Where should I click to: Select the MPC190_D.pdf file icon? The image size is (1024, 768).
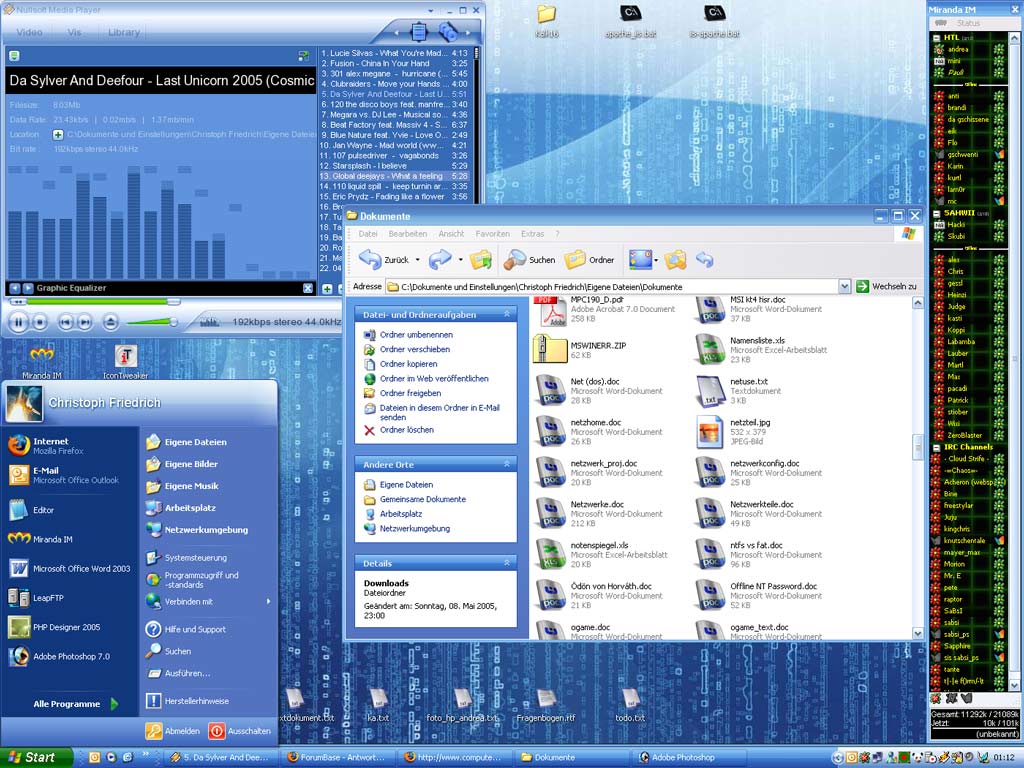pos(550,312)
